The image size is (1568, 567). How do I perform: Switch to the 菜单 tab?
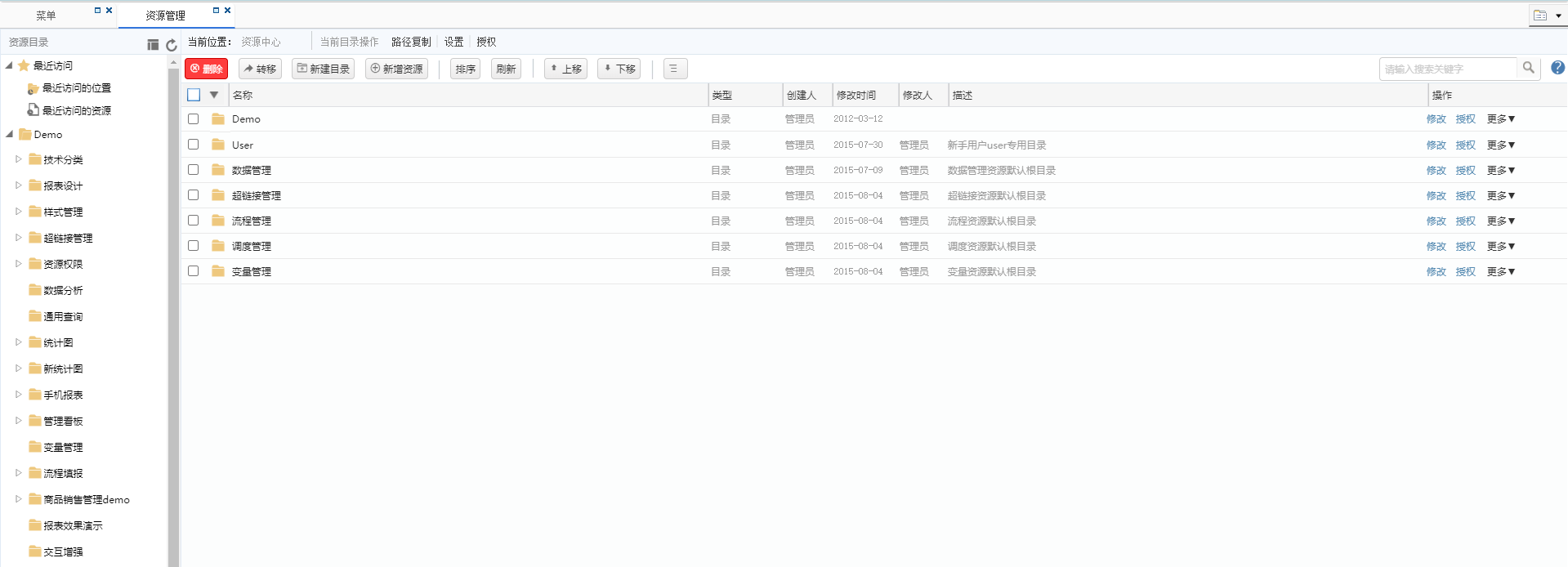click(46, 16)
